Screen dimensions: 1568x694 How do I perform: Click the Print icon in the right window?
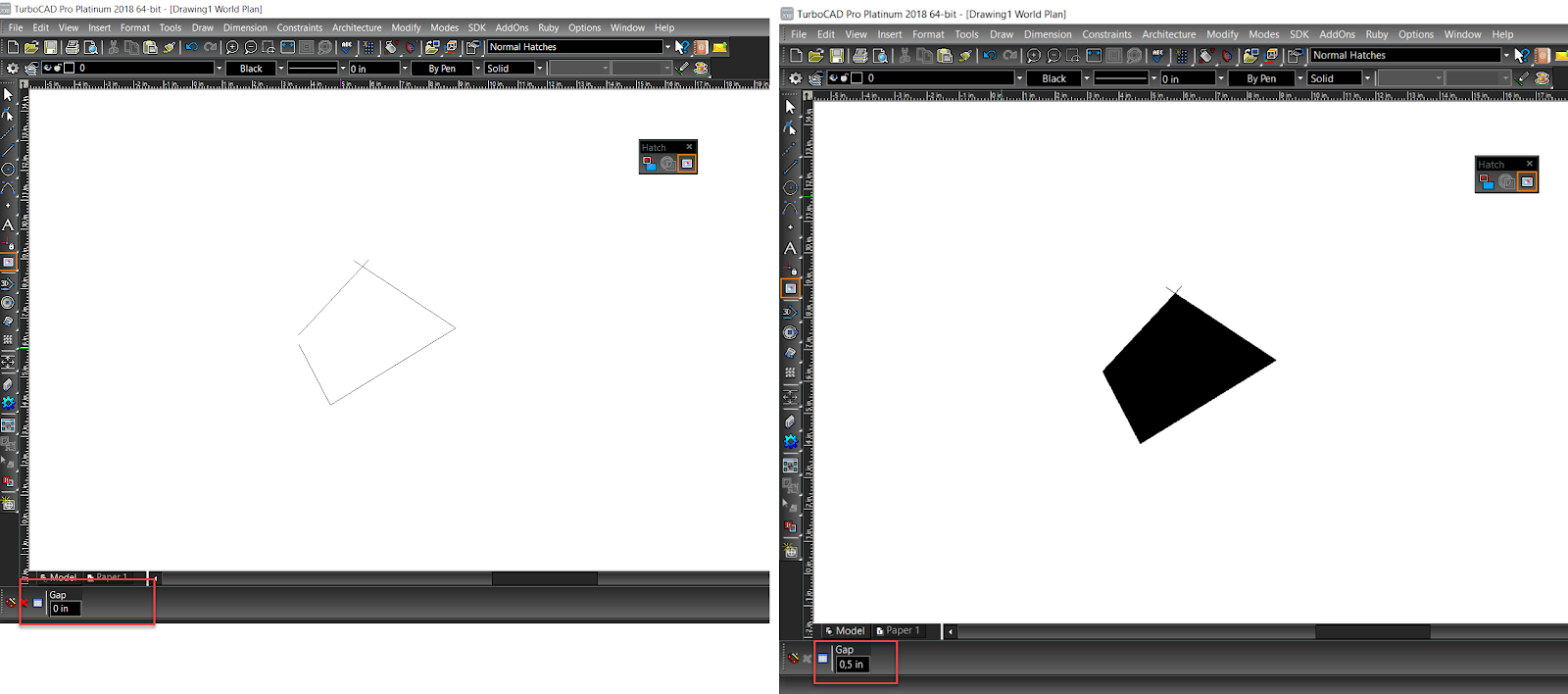point(859,56)
